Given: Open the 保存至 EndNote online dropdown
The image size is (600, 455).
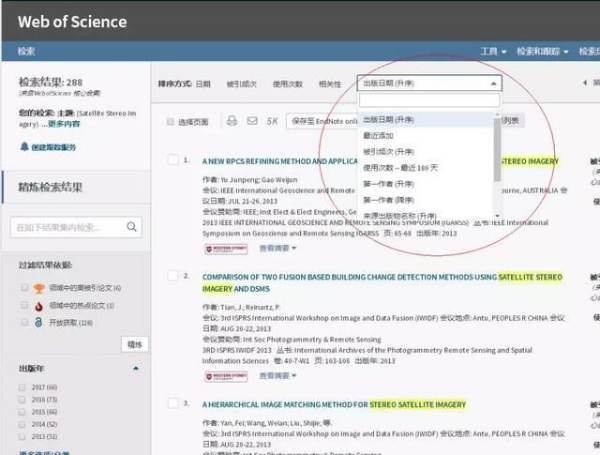Looking at the screenshot, I should pyautogui.click(x=322, y=121).
